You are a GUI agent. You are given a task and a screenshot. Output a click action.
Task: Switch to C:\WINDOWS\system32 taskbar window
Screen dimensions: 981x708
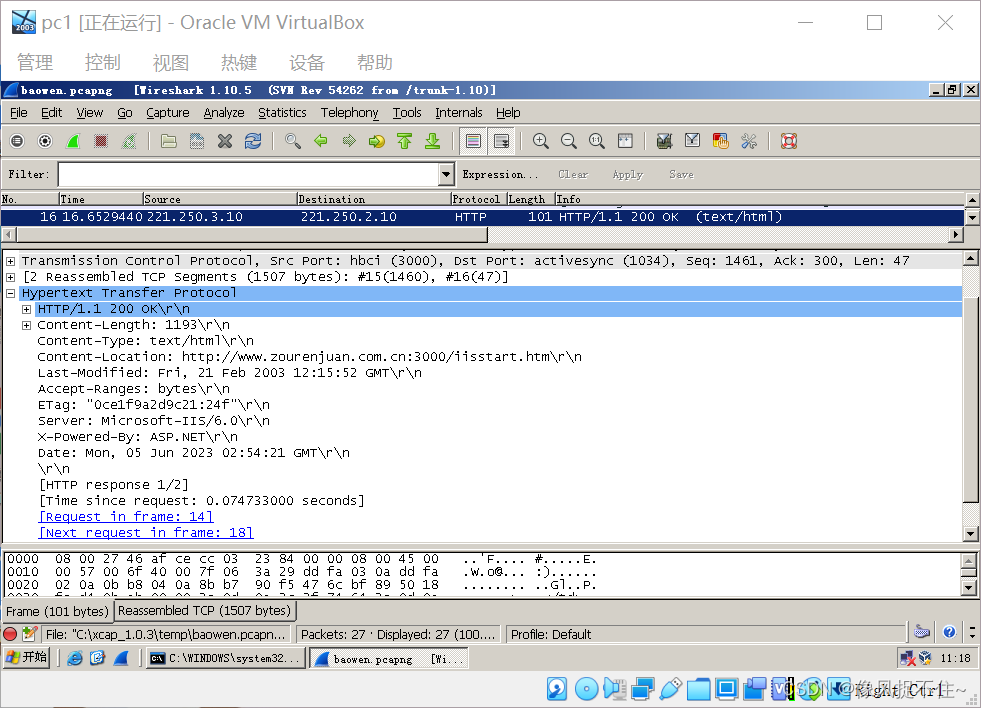(227, 658)
